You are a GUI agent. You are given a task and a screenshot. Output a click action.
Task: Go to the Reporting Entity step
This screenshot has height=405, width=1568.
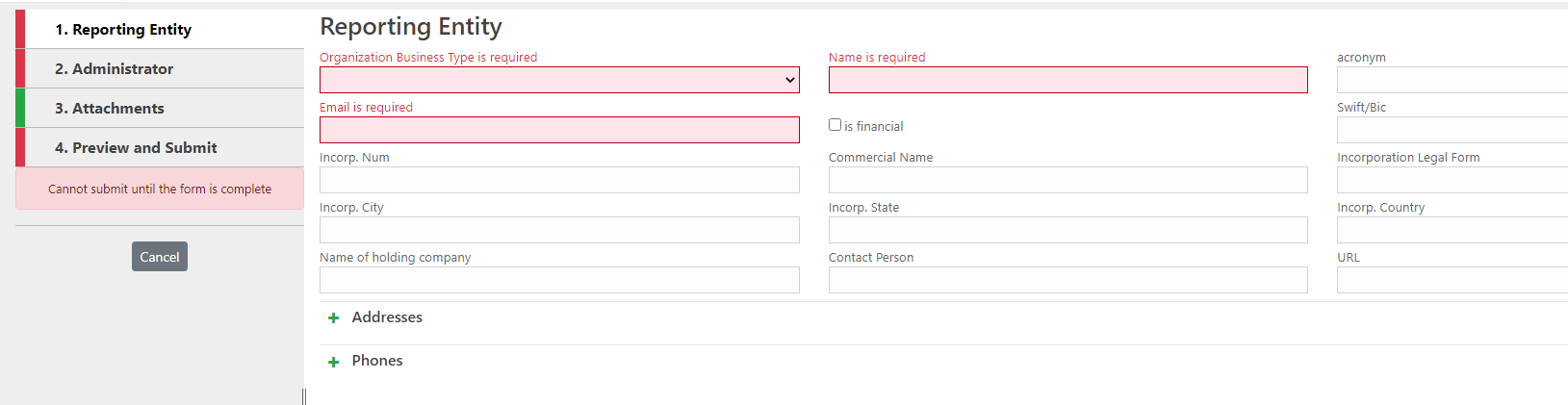tap(123, 30)
